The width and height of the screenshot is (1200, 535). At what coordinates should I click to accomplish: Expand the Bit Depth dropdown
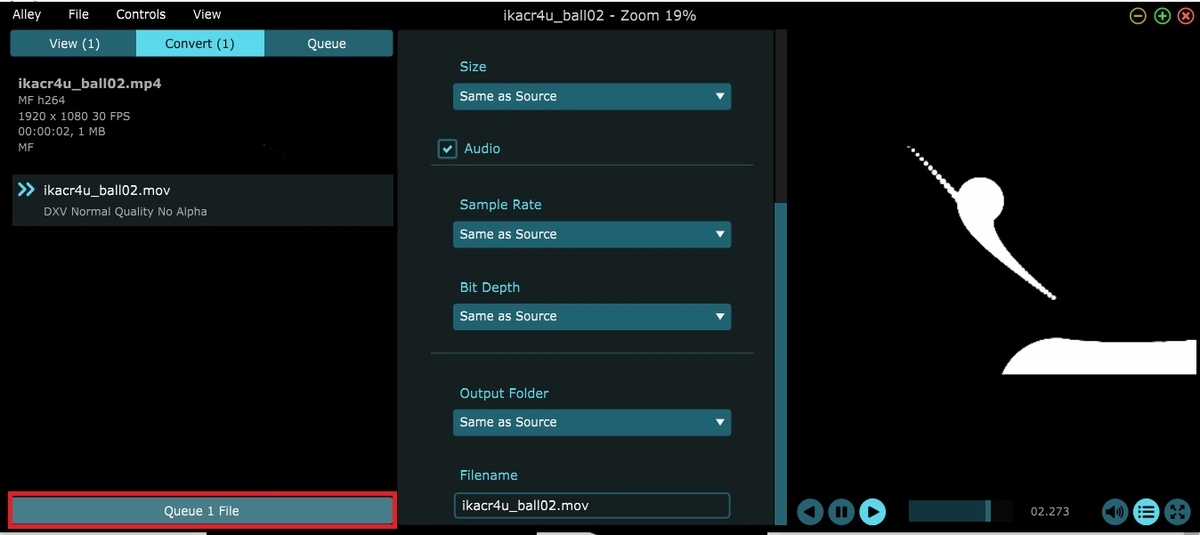pos(592,316)
